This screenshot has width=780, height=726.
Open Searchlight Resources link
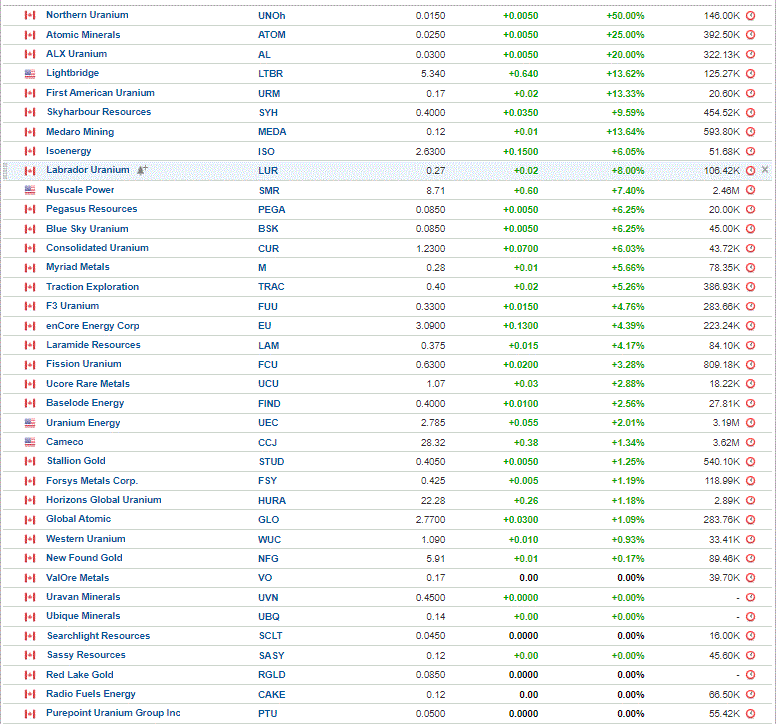coord(98,636)
